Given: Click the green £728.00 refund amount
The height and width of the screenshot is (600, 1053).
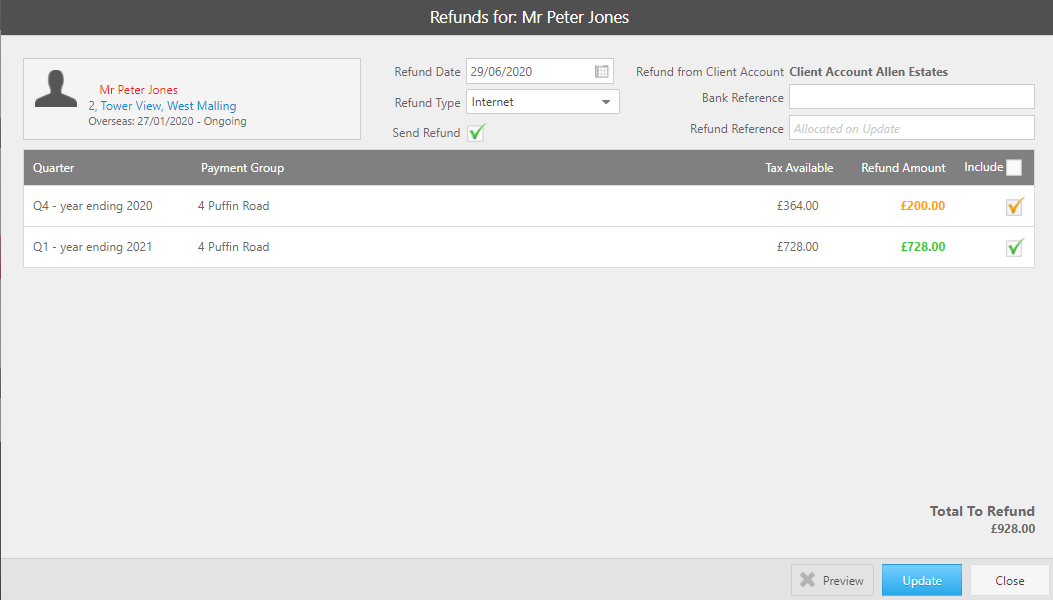Looking at the screenshot, I should 923,247.
